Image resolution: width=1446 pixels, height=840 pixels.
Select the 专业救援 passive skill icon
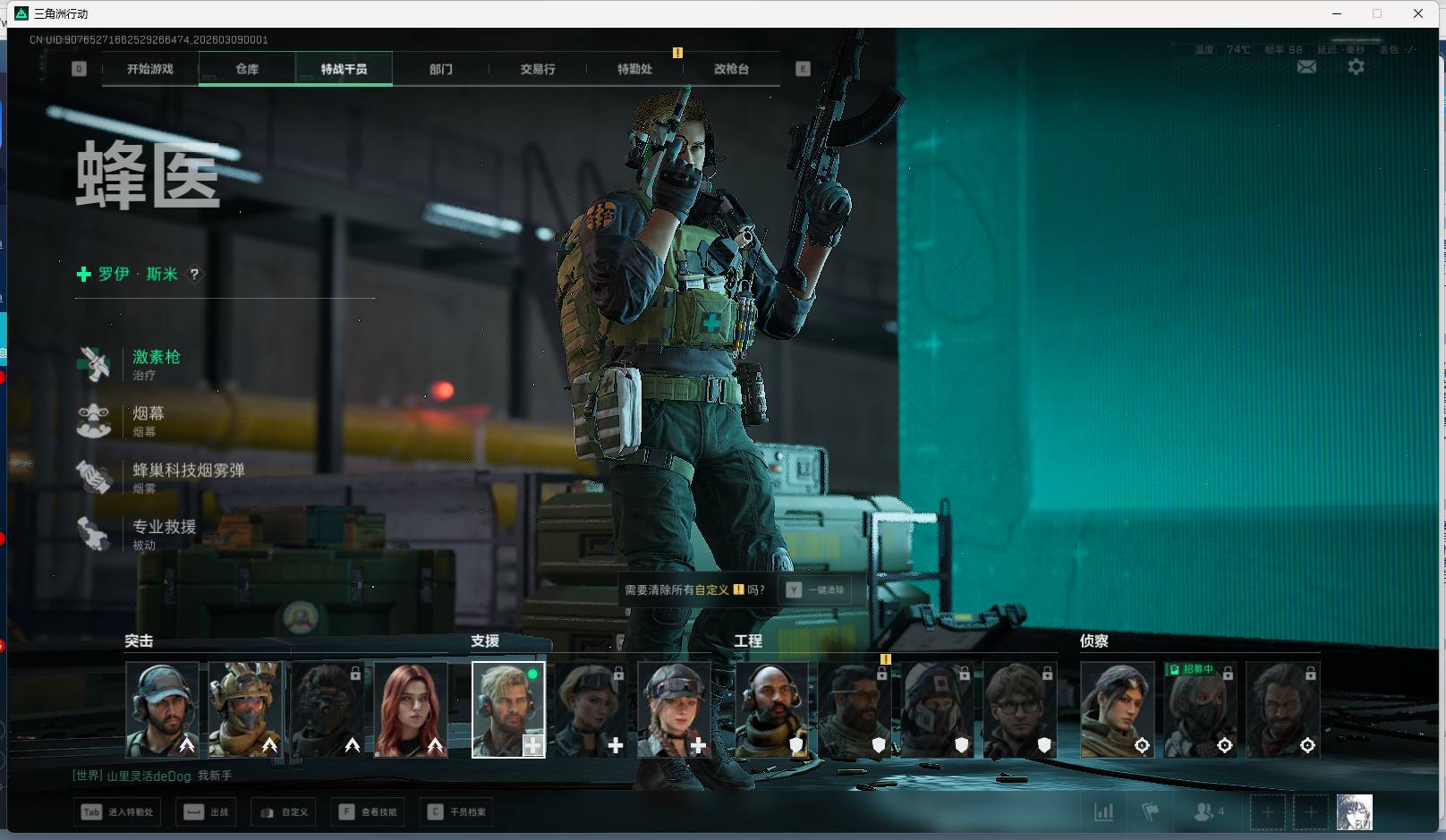[94, 534]
